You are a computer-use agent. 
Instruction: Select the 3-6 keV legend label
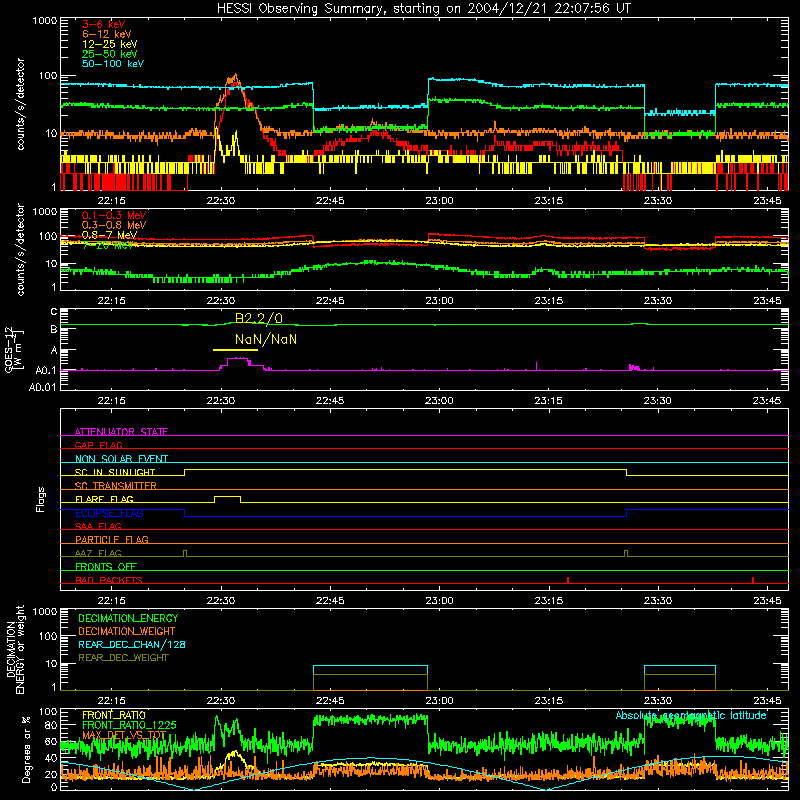coord(103,24)
